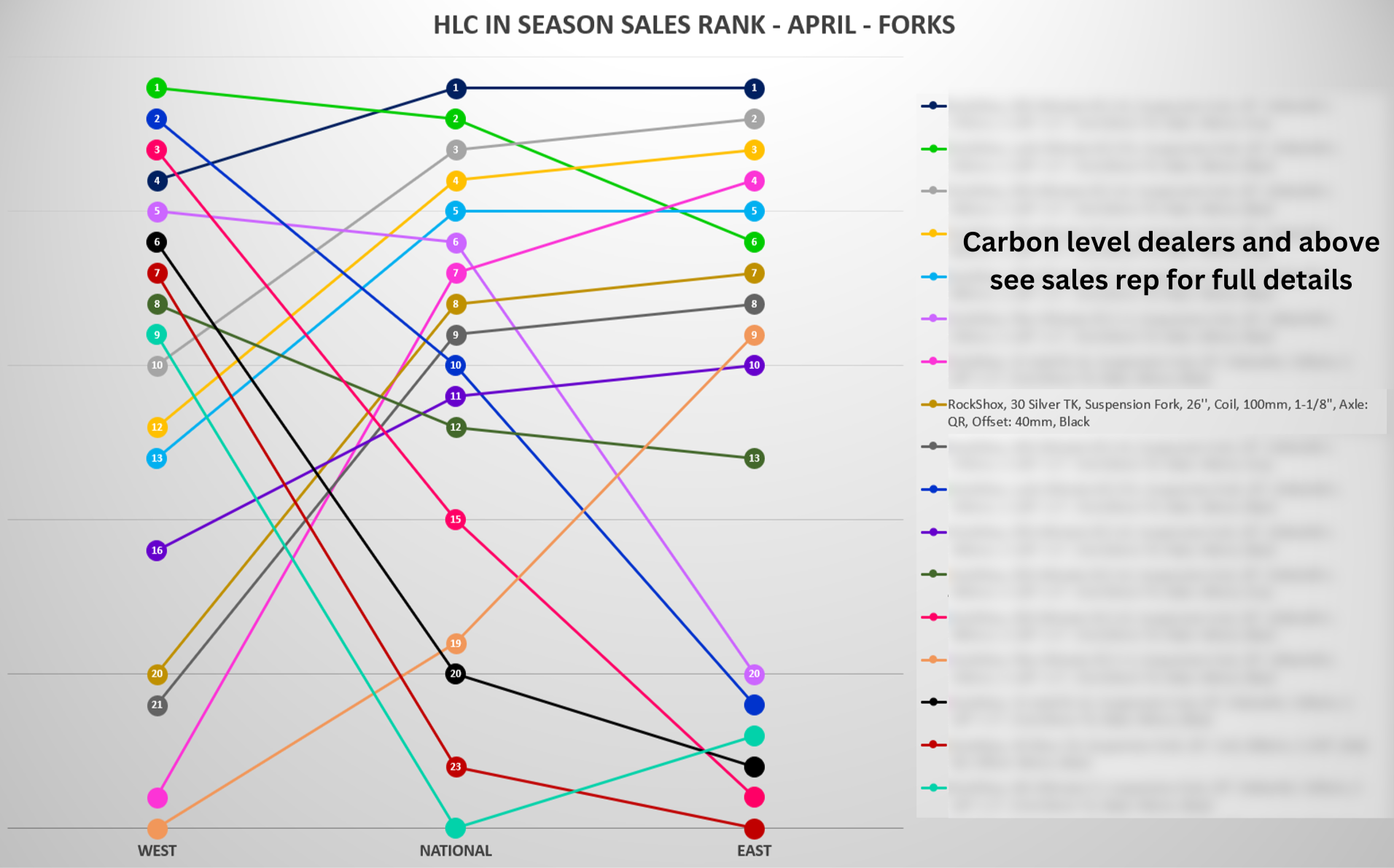Select the chart title HLC In Season Sales Rank

click(693, 26)
